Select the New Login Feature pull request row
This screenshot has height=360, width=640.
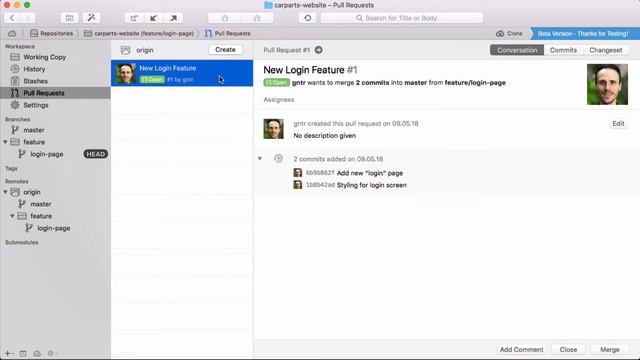pos(182,73)
